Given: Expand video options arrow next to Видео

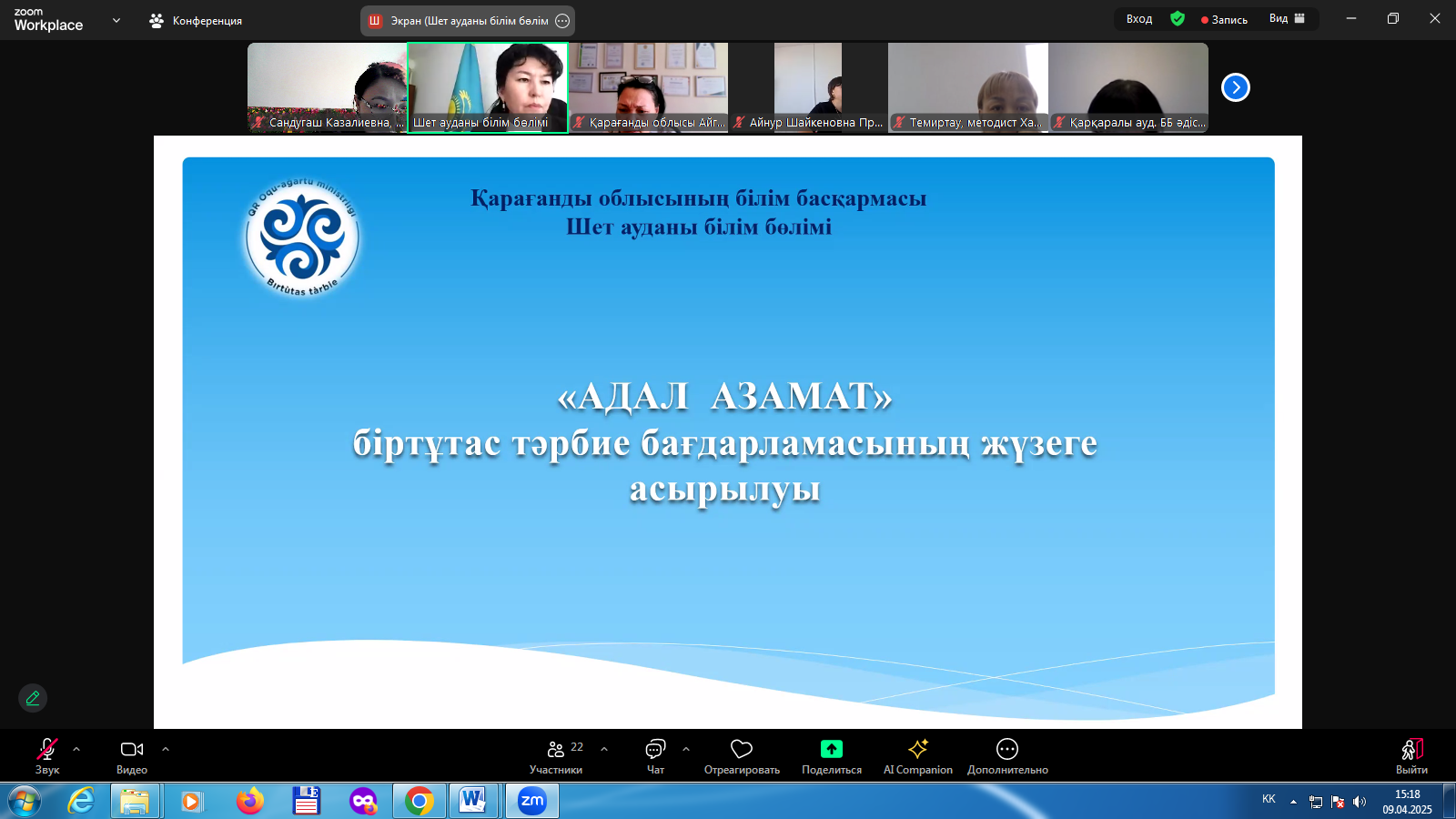Looking at the screenshot, I should point(166,749).
